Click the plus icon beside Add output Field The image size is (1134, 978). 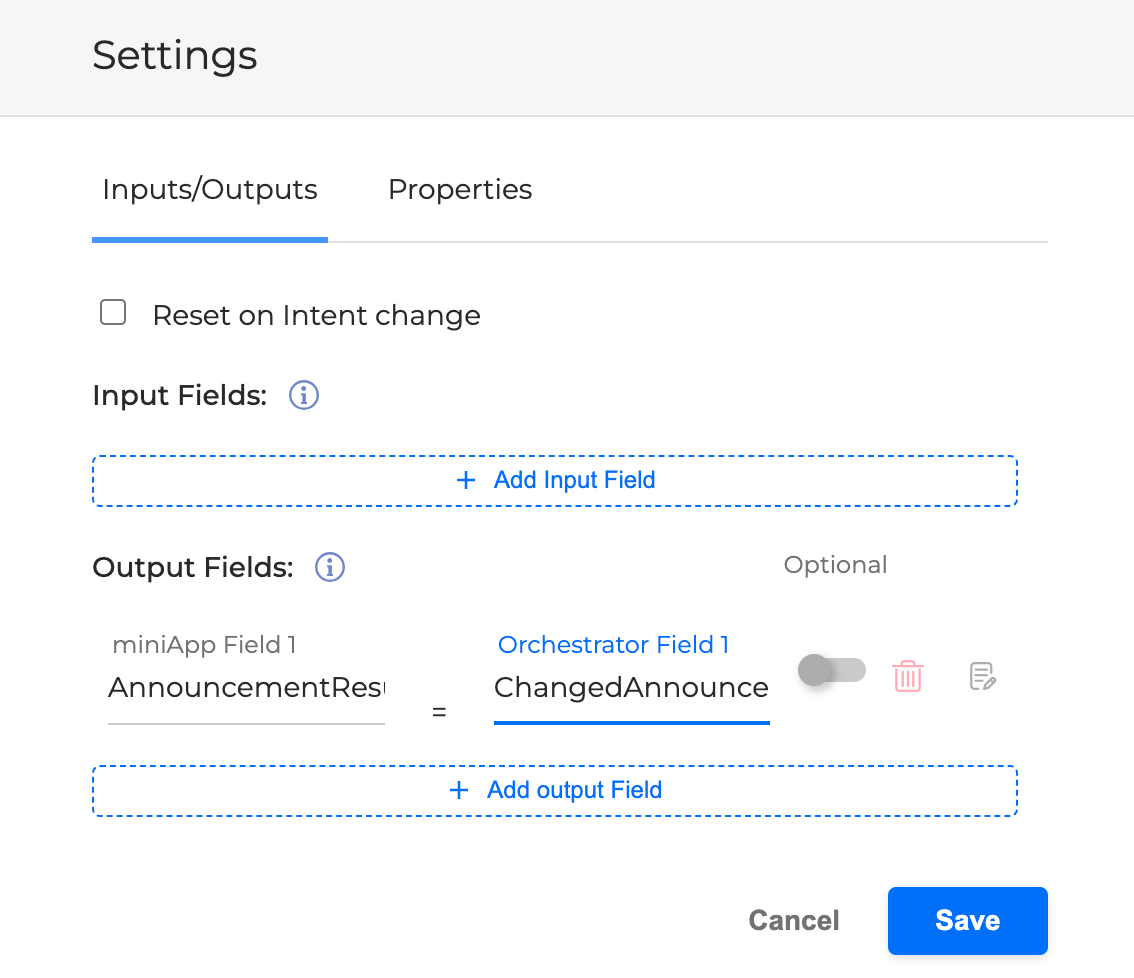pos(459,791)
